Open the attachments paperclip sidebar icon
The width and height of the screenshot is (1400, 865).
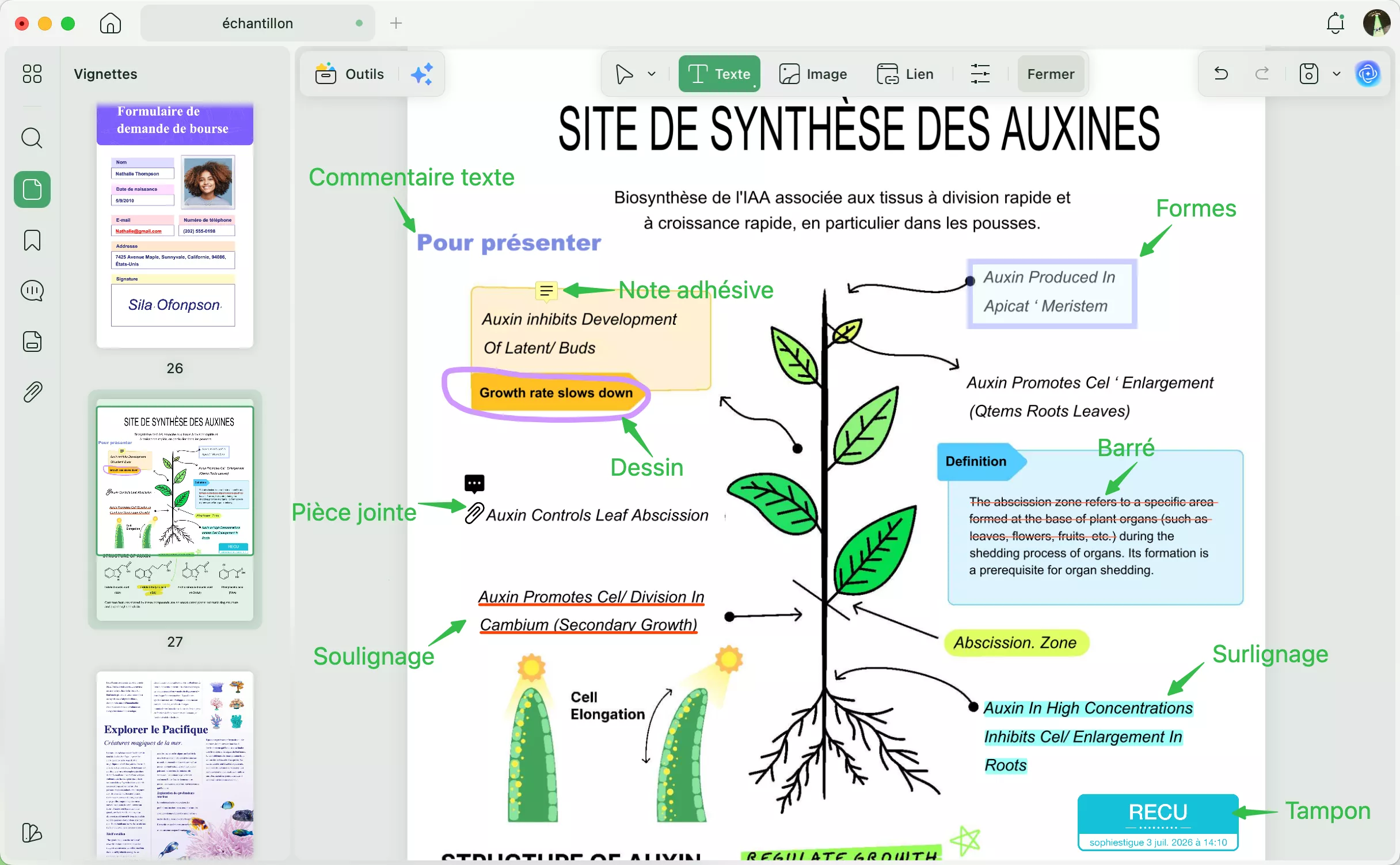click(32, 392)
